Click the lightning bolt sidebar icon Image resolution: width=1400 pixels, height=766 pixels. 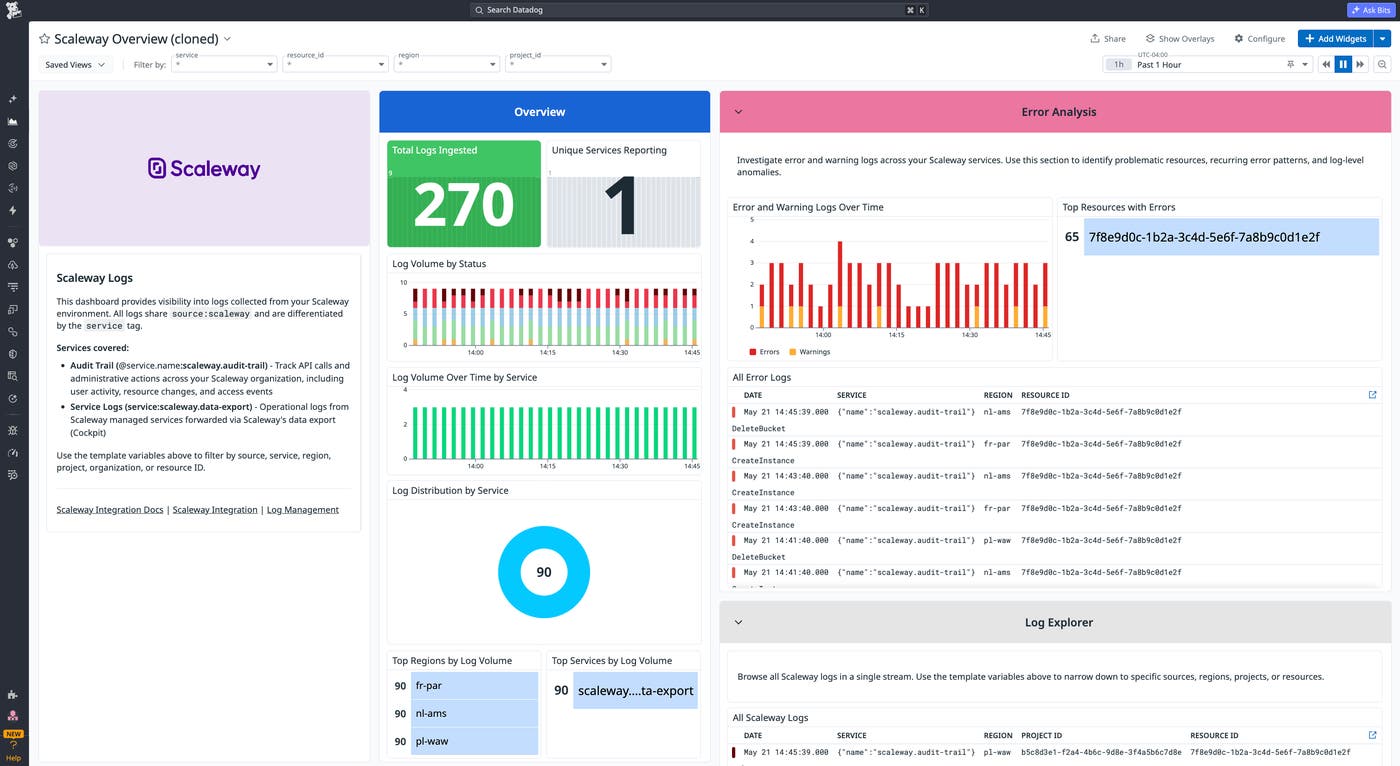tap(13, 211)
